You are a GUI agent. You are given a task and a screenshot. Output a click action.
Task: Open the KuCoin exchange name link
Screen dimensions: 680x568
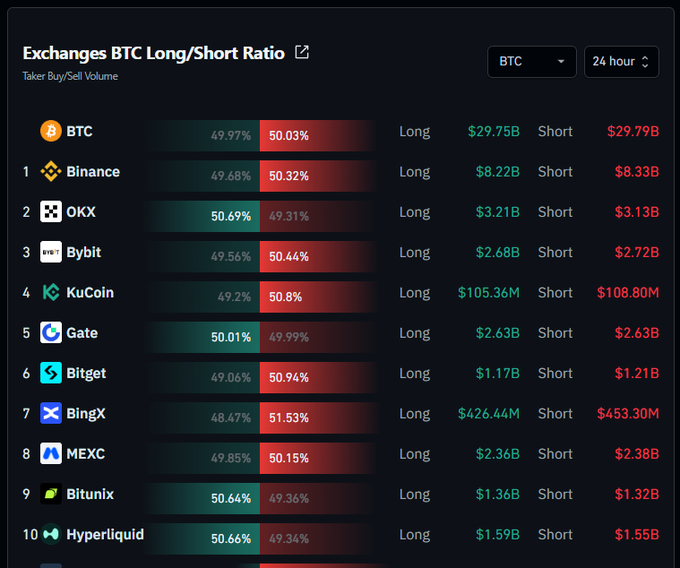click(x=90, y=293)
